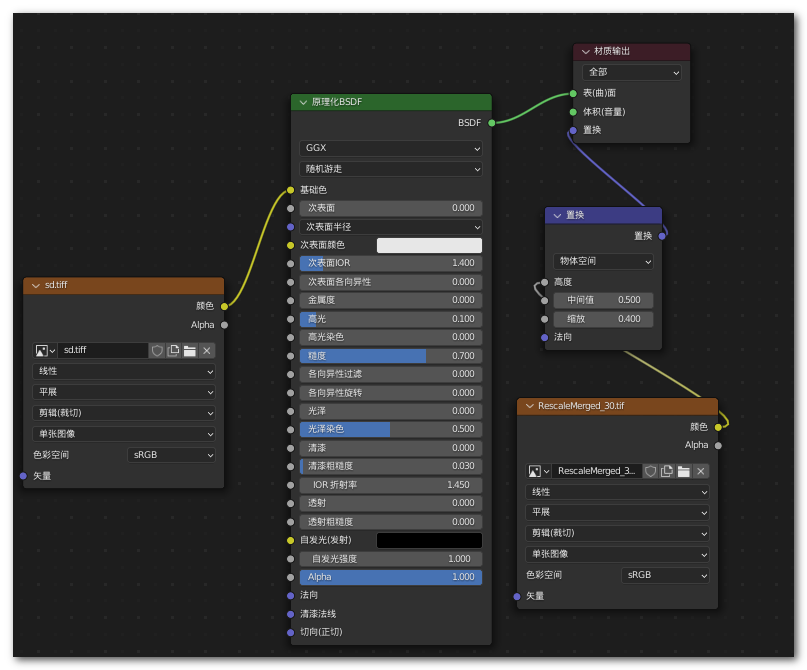Browse images dropdown icon in sd.tiff node
Viewport: 807px width, 670px height.
[x=45, y=350]
